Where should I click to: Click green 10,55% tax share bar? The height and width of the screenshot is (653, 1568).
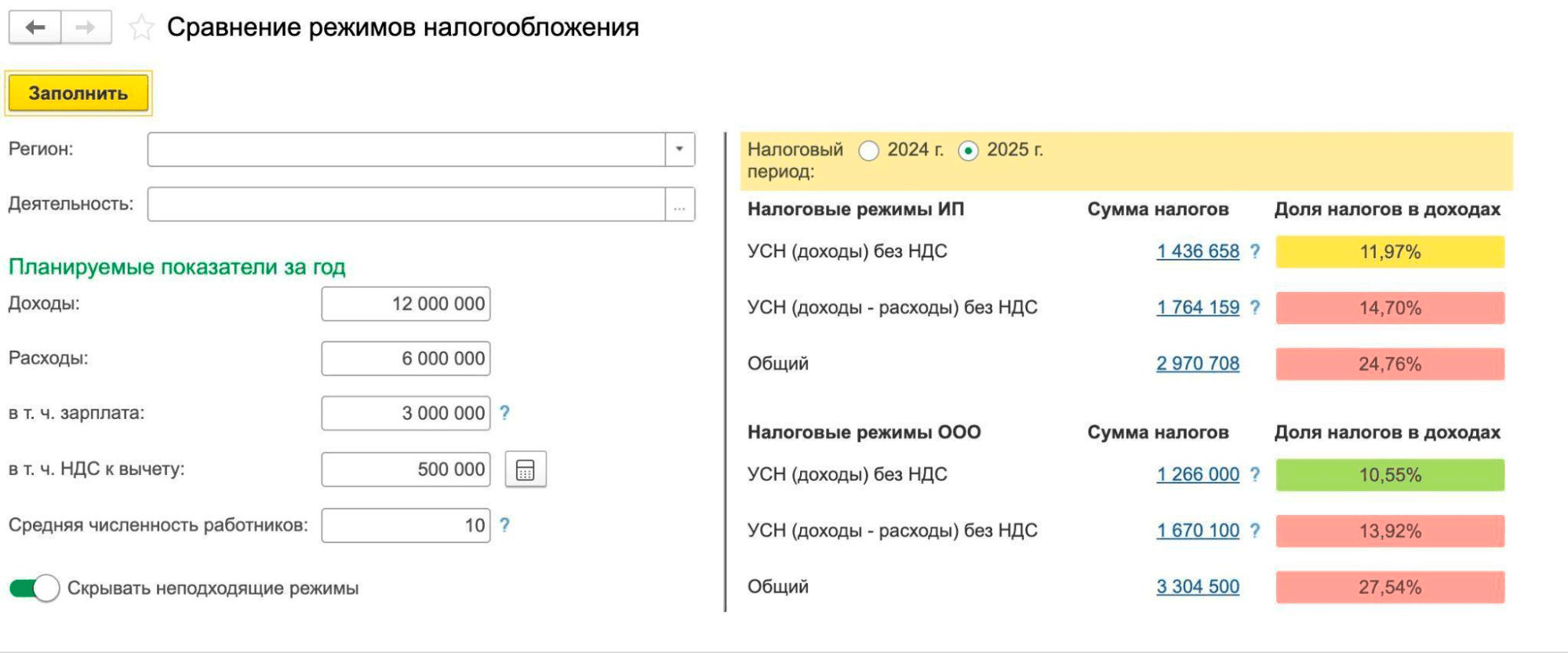(x=1389, y=475)
